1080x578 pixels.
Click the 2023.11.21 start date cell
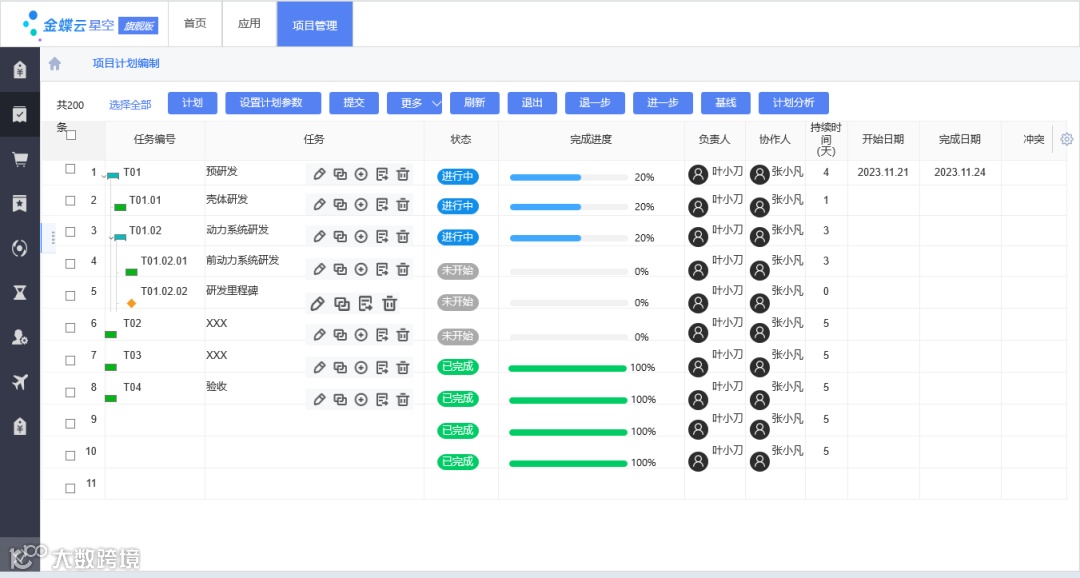(883, 172)
